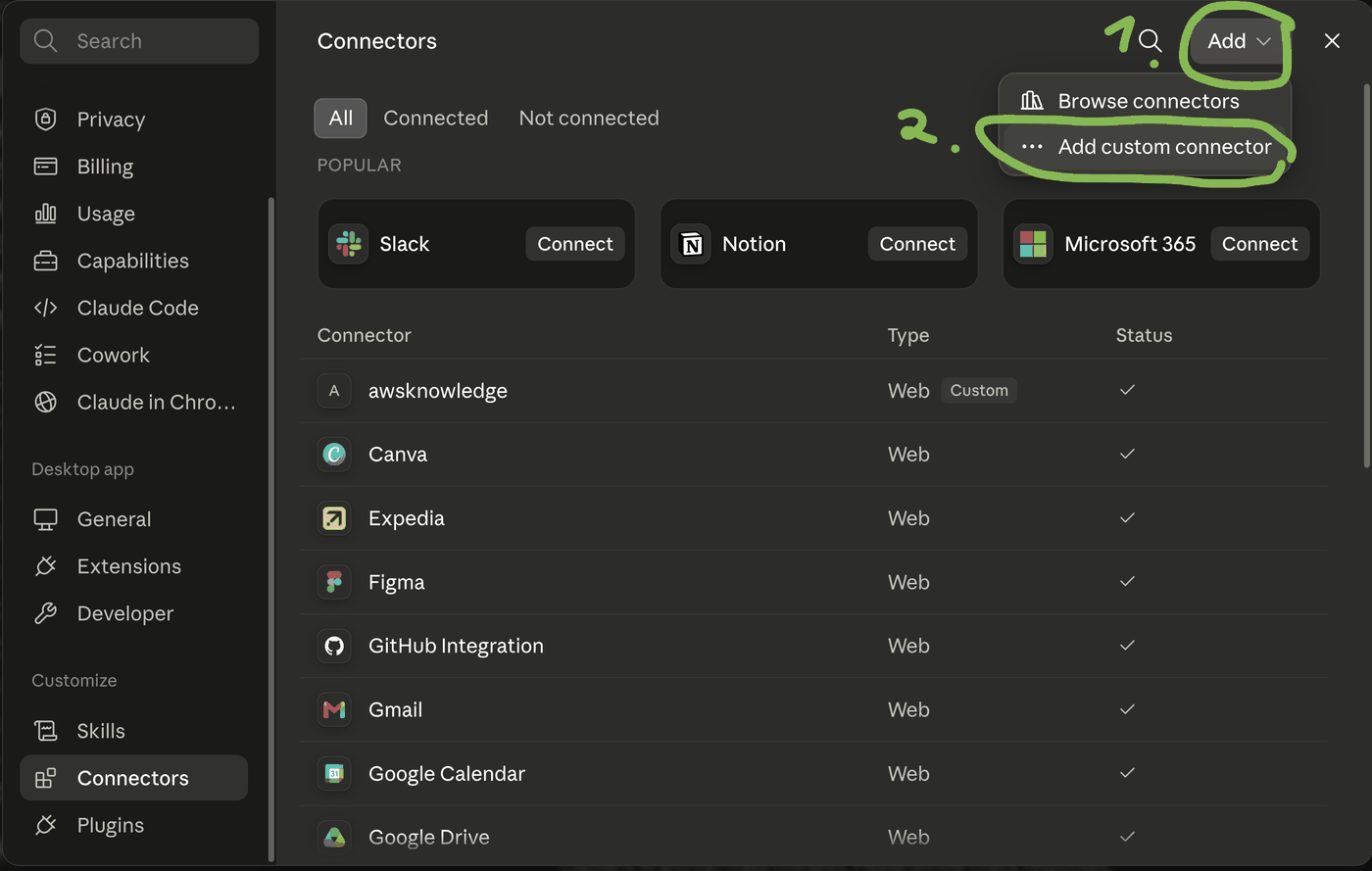Click the Skills icon in sidebar
This screenshot has height=871, width=1372.
click(x=45, y=731)
